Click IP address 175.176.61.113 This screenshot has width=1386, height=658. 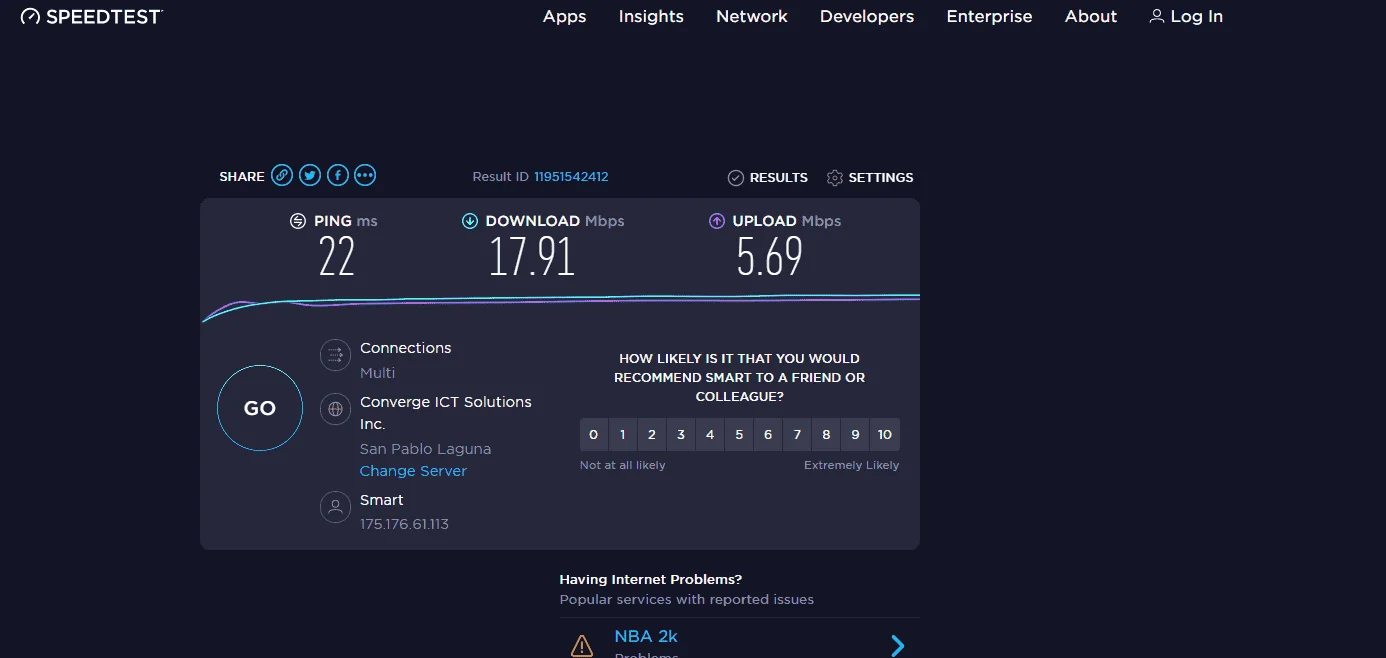404,524
